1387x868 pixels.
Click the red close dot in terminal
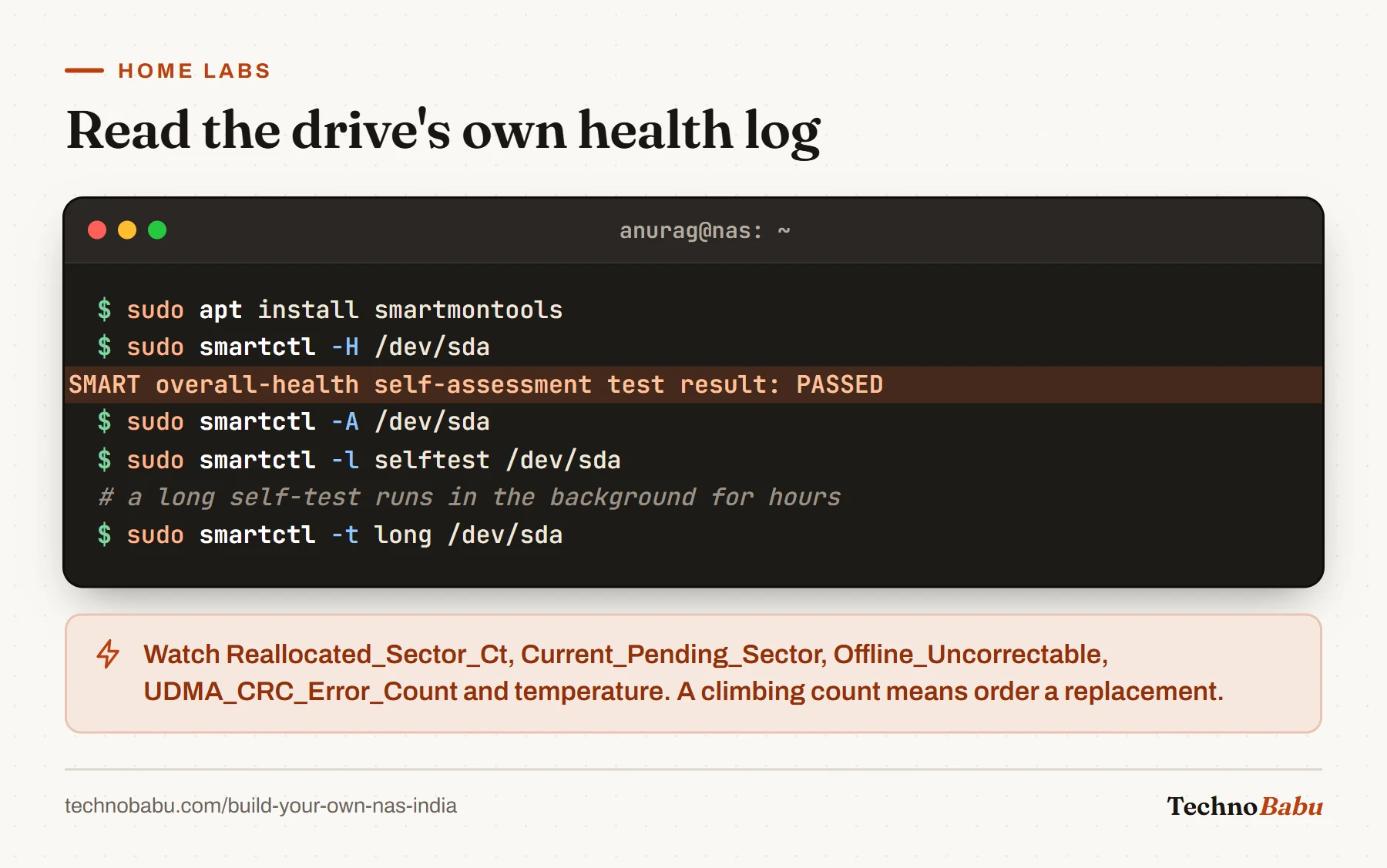97,230
